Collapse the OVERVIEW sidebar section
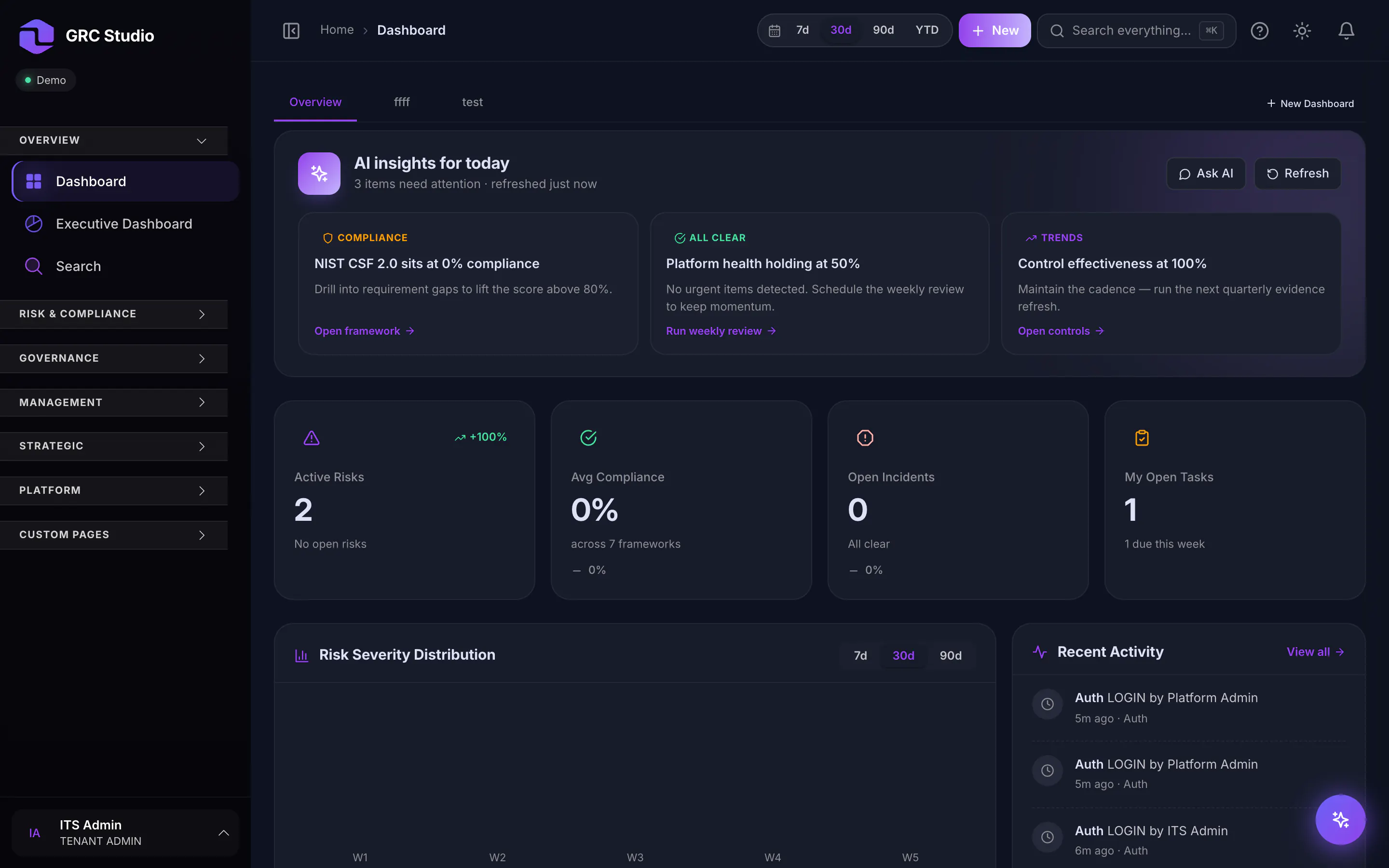Image resolution: width=1389 pixels, height=868 pixels. pos(114,141)
